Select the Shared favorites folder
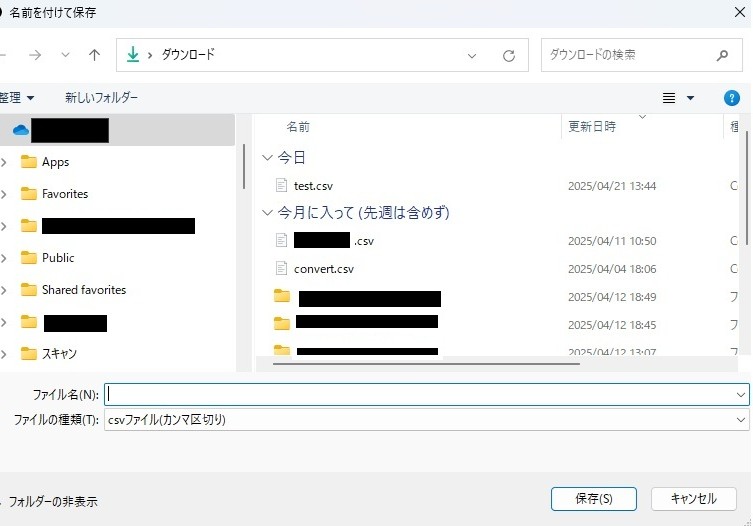This screenshot has width=753, height=526. tap(84, 290)
